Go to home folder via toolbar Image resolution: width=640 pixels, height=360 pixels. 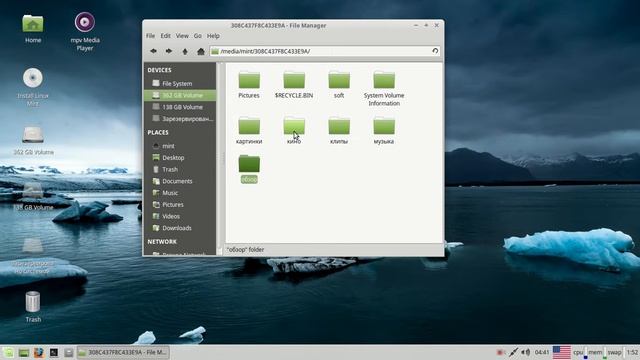pyautogui.click(x=200, y=51)
